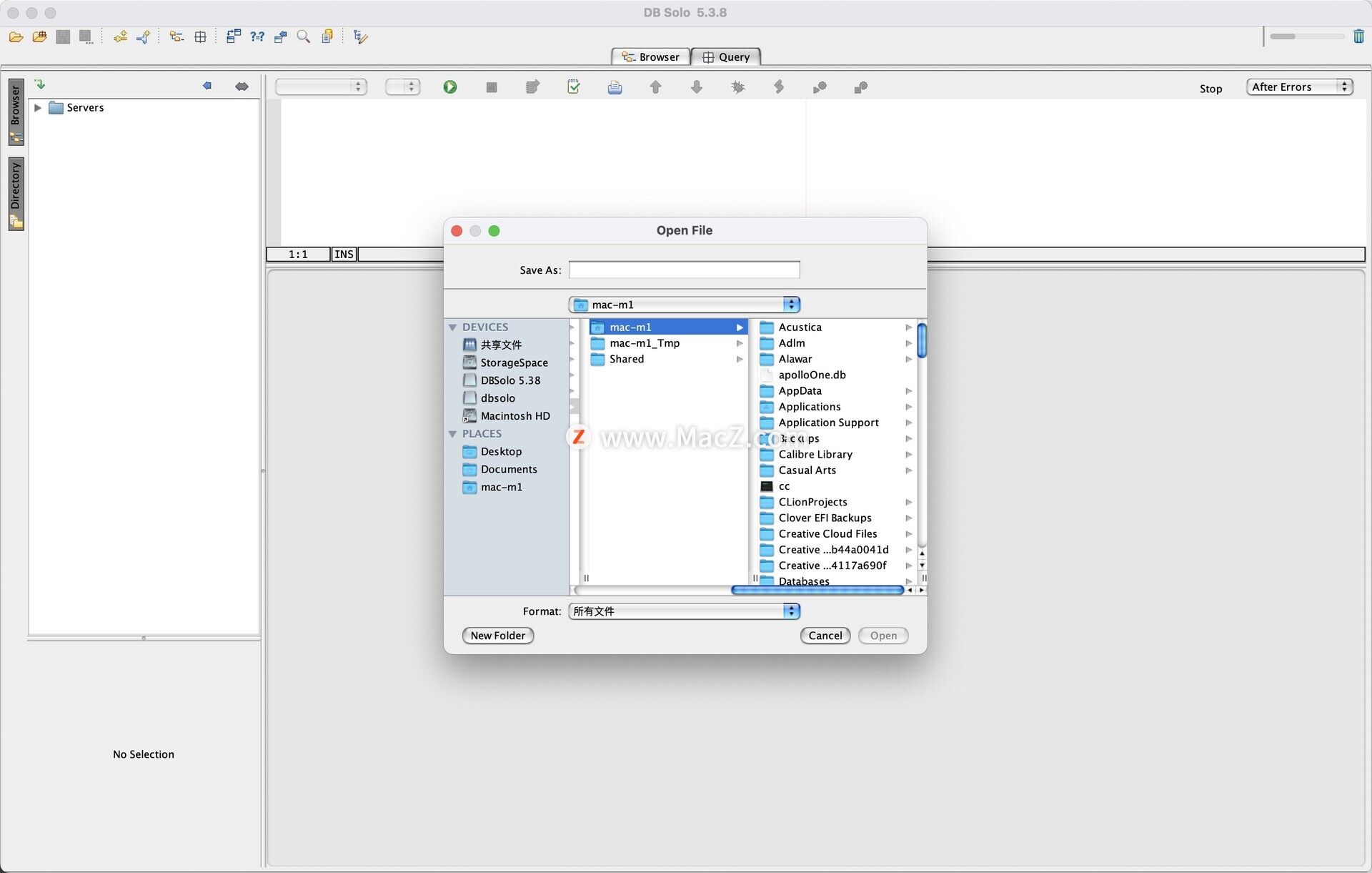The width and height of the screenshot is (1372, 873).
Task: Click the open folder toolbar icon
Action: [x=16, y=37]
